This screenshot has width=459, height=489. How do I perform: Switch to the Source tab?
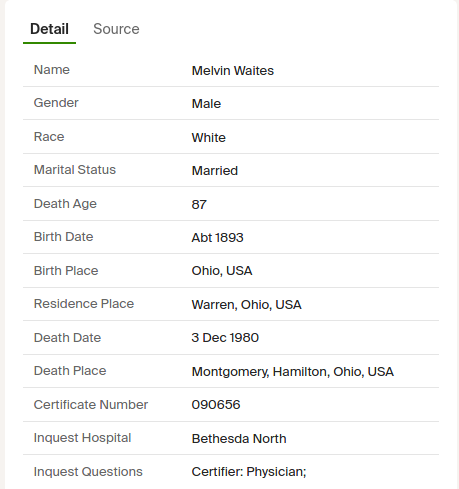pos(116,29)
